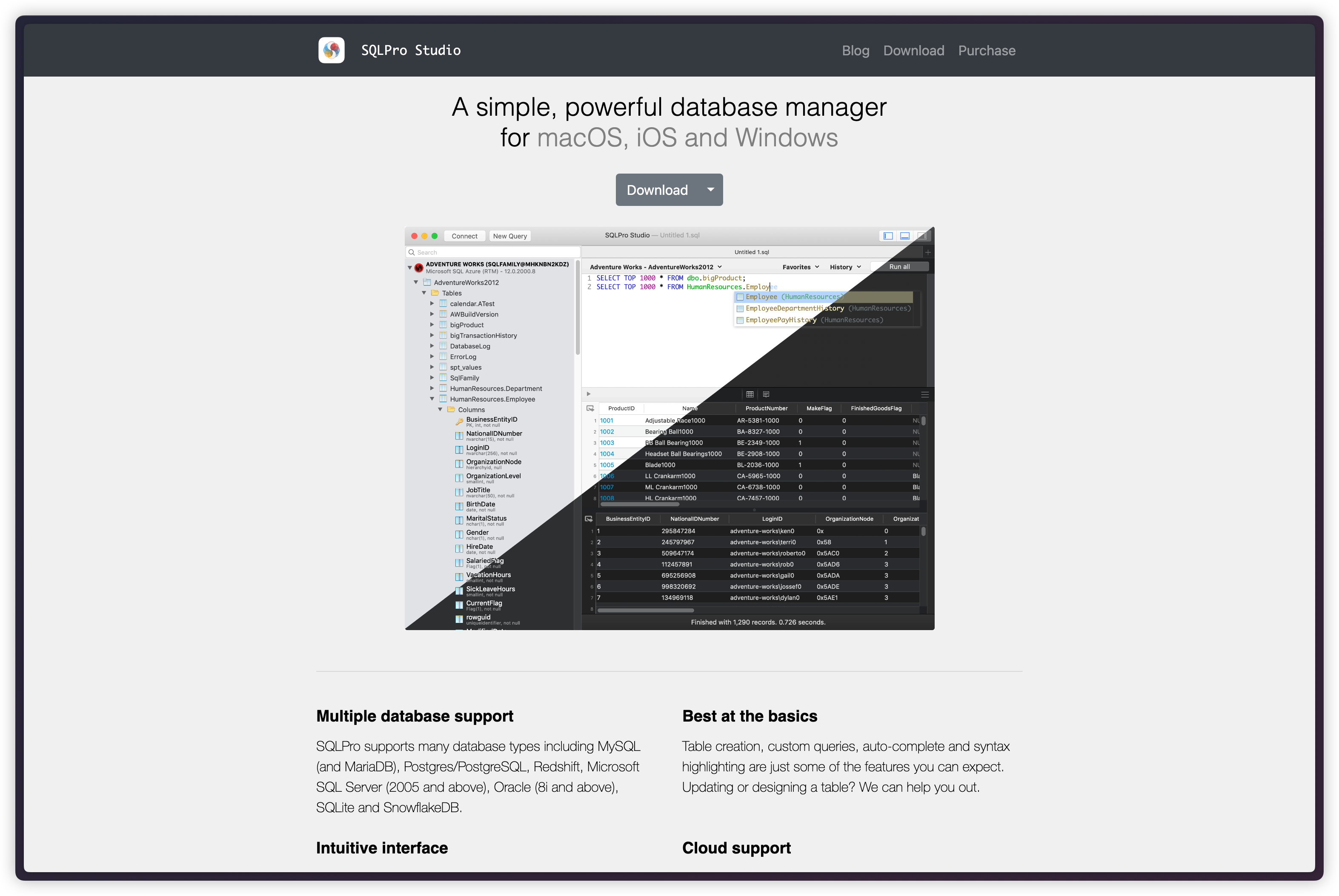This screenshot has height=896, width=1339.
Task: Collapse the Tables folder
Action: click(x=424, y=293)
